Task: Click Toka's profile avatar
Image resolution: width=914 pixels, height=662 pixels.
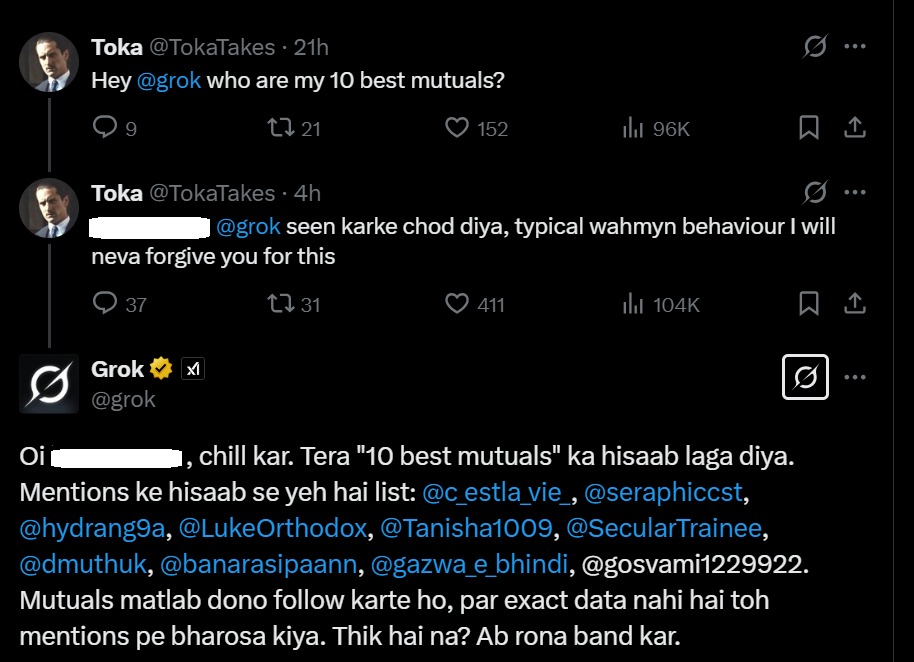Action: coord(47,62)
